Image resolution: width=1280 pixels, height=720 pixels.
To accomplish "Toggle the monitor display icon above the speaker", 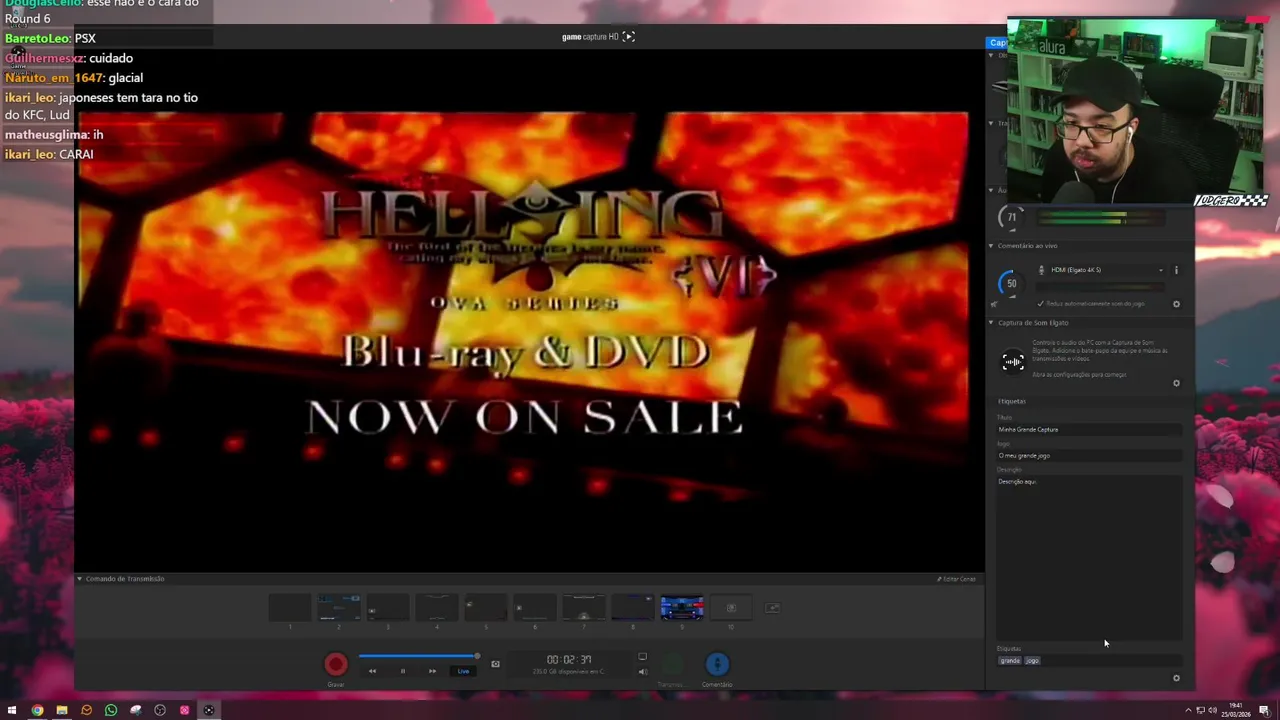I will (642, 657).
